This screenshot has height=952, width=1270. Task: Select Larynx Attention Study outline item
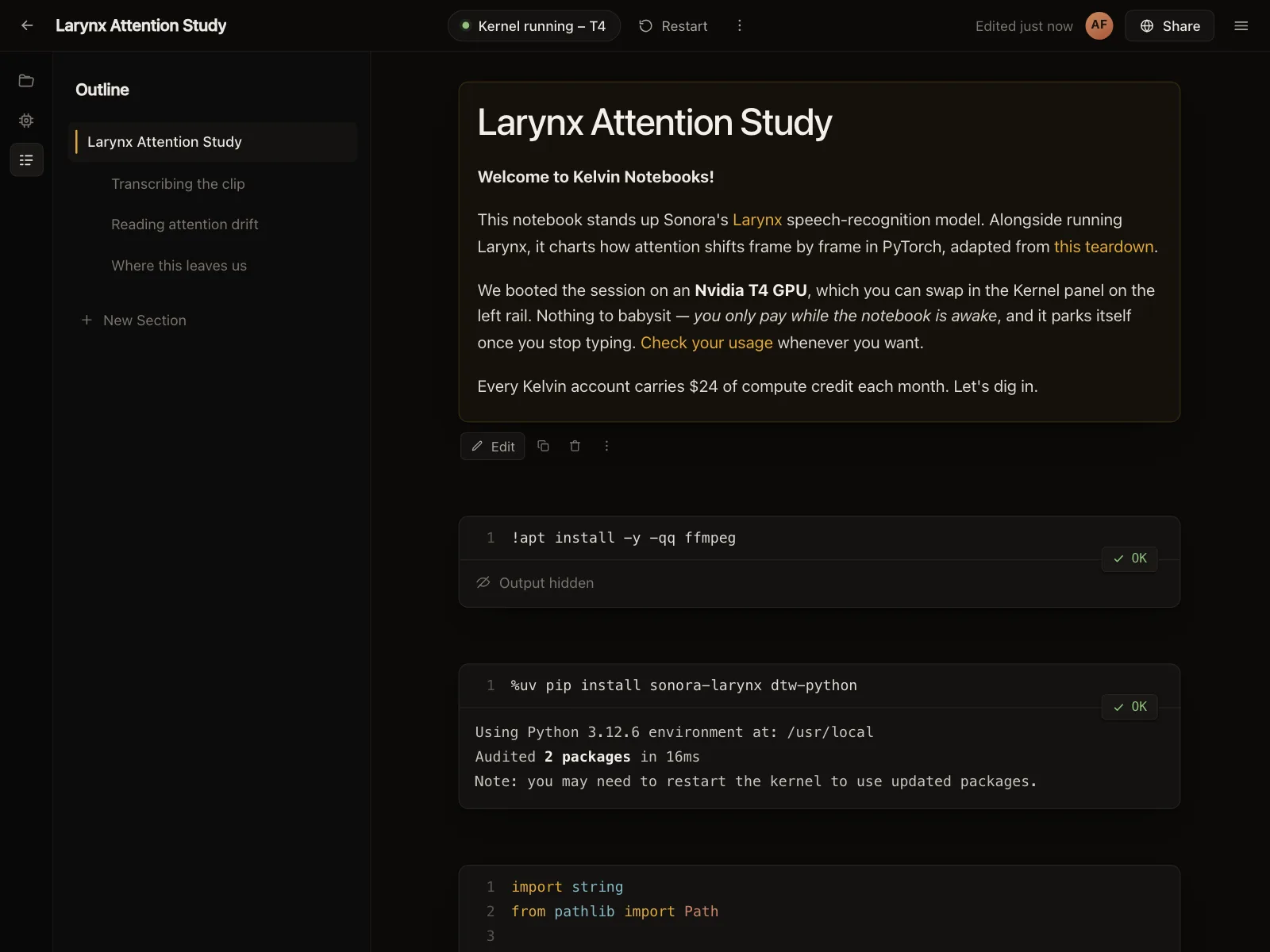coord(213,142)
